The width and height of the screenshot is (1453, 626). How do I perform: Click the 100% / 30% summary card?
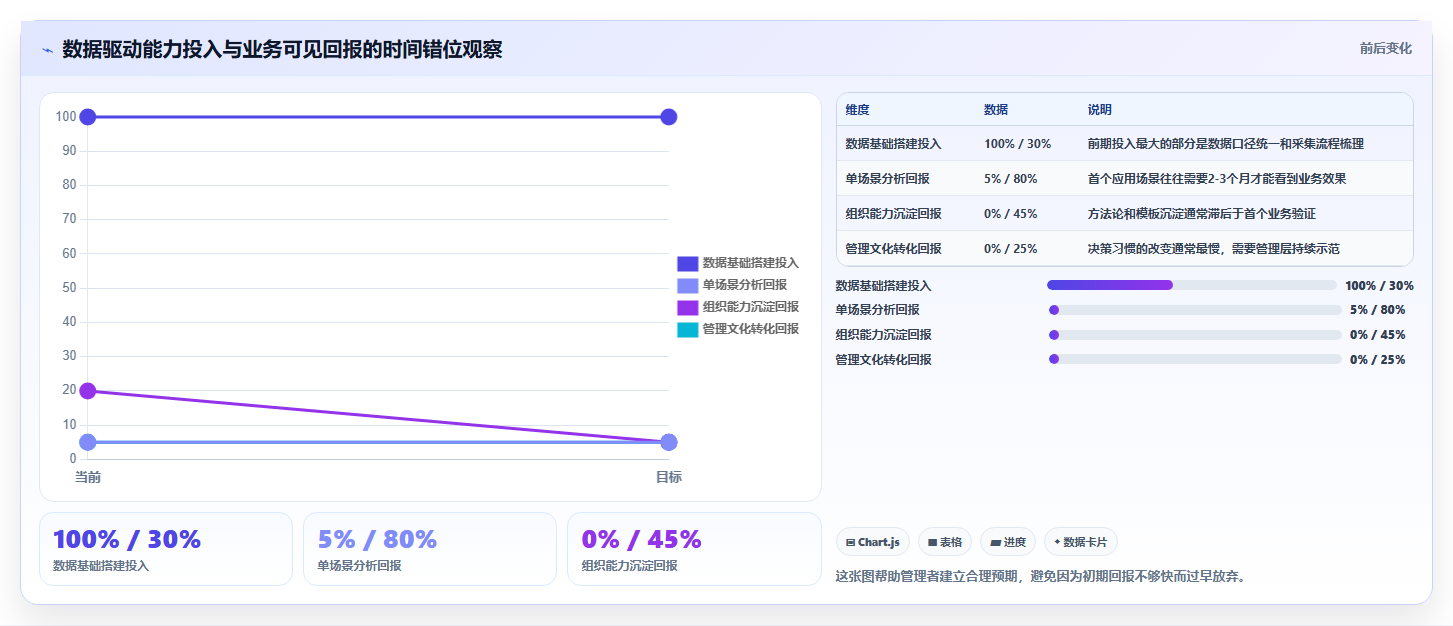(166, 549)
